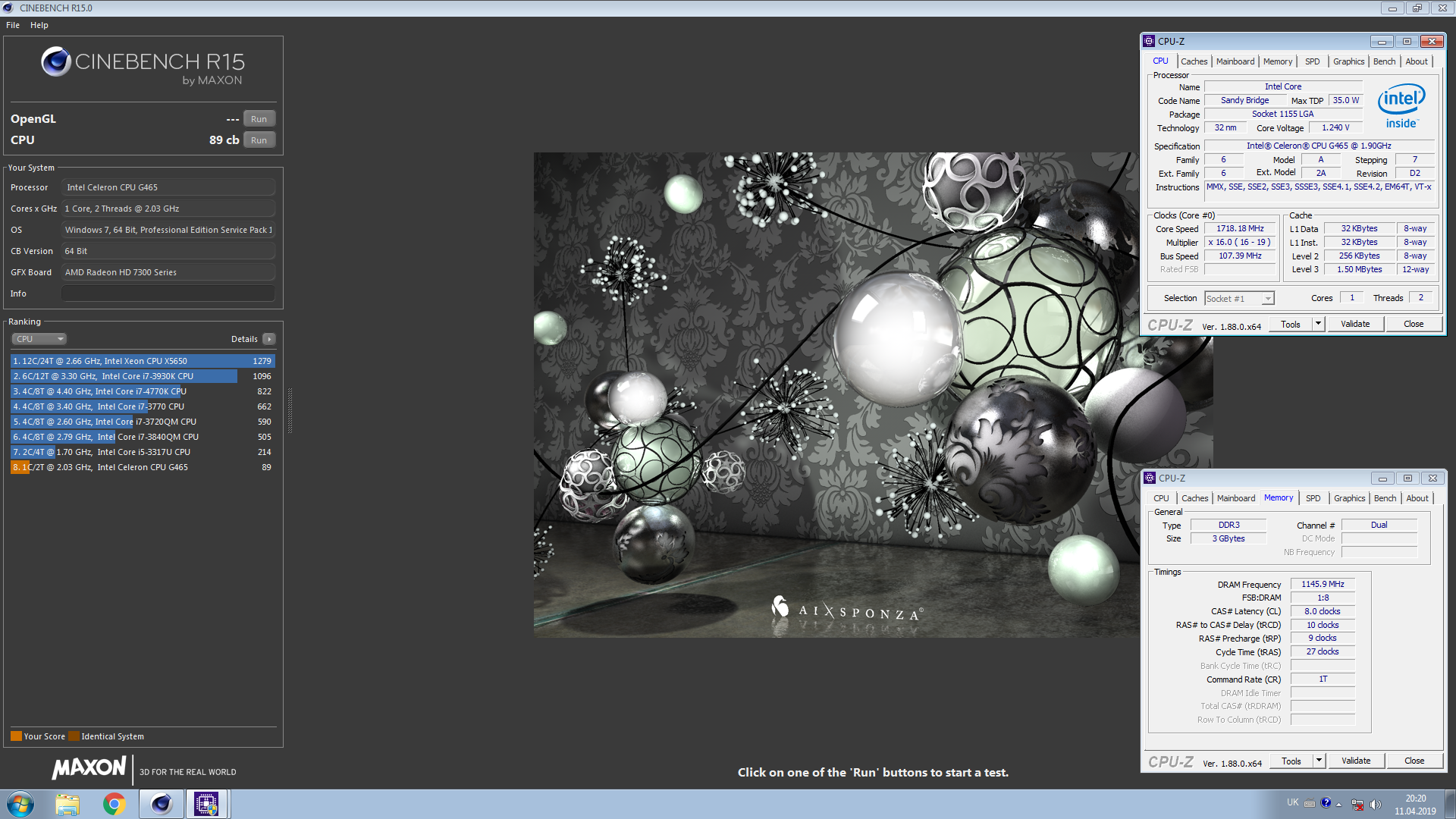This screenshot has height=819, width=1456.
Task: Click the MAXON logo at bottom left
Action: [x=89, y=768]
